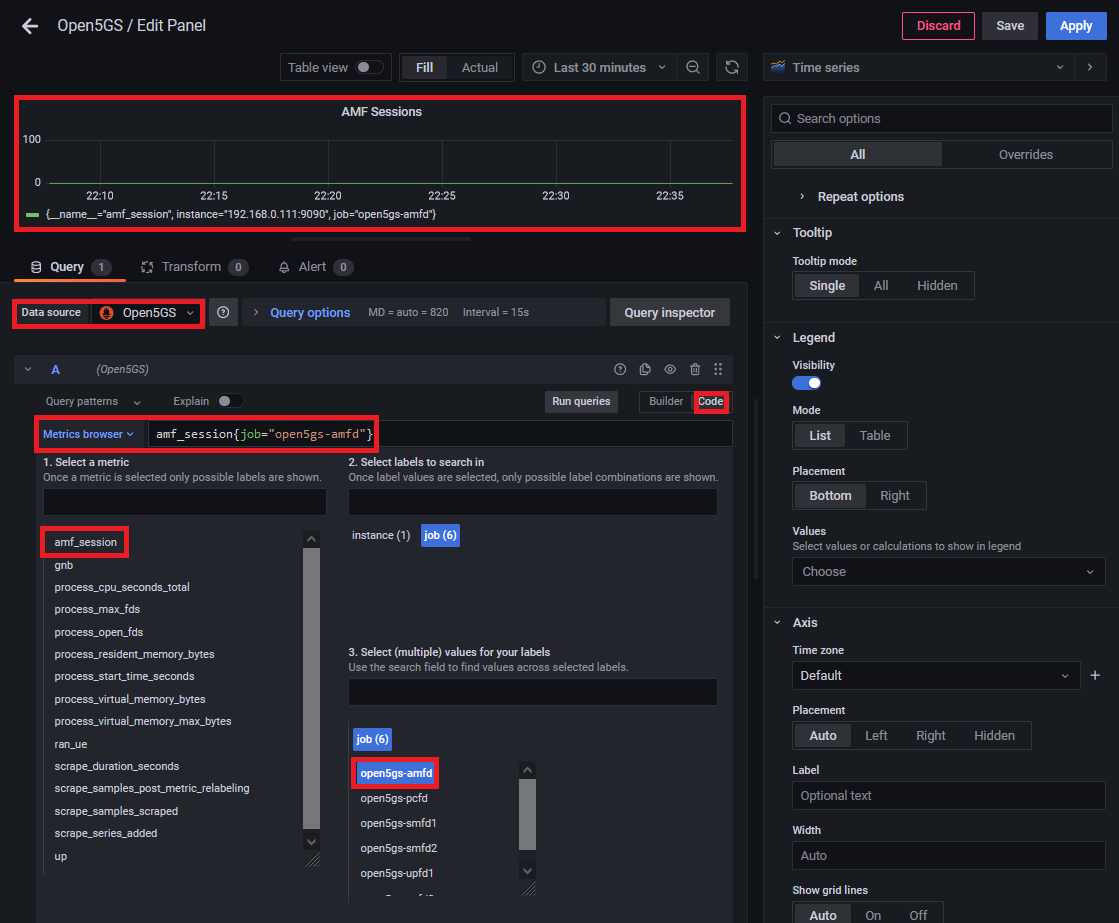This screenshot has width=1119, height=923.
Task: Click the query A drag handle icon
Action: point(718,369)
